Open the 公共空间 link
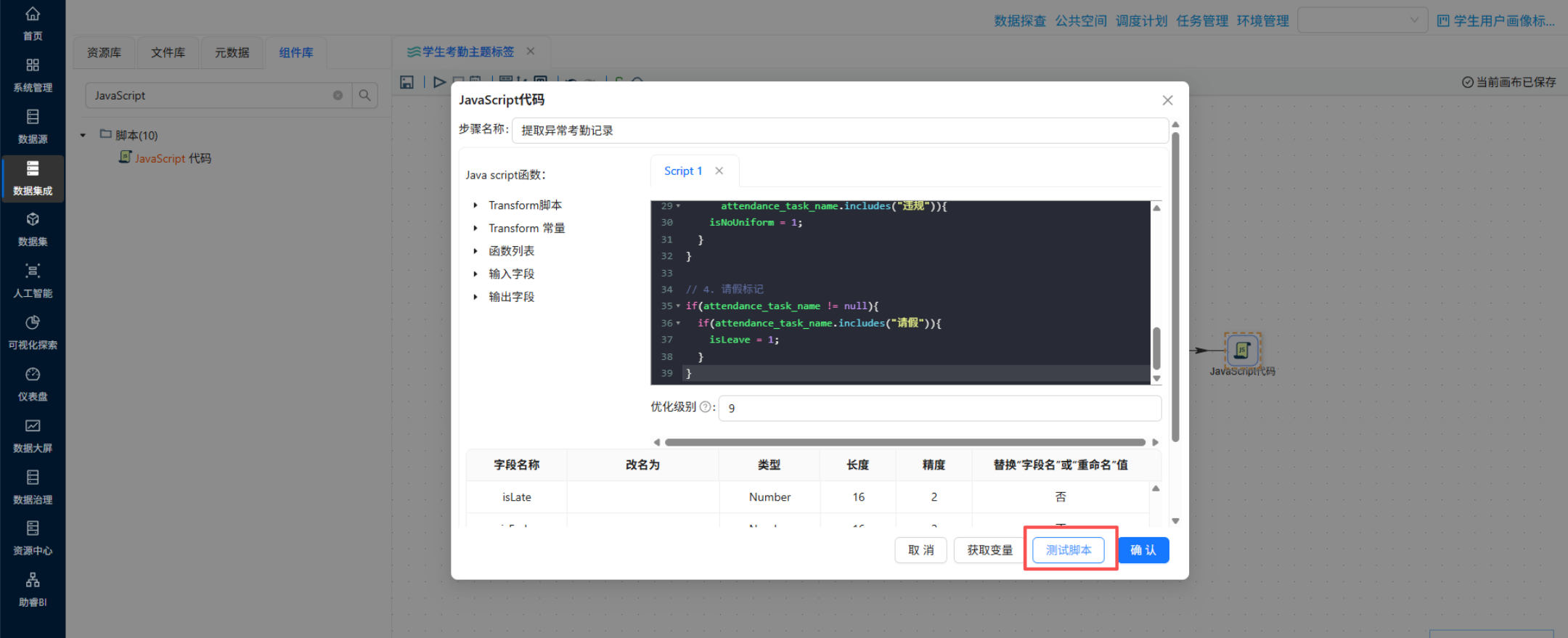This screenshot has width=1568, height=638. click(x=1081, y=21)
